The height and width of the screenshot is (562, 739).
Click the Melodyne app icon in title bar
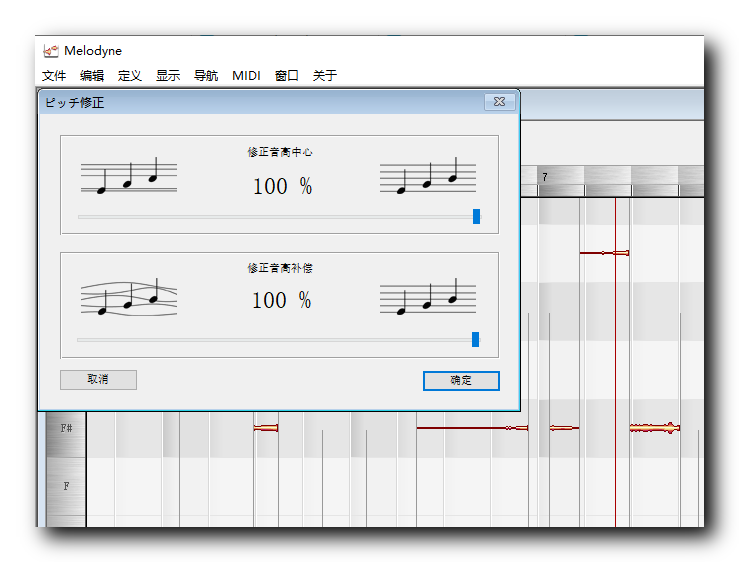pos(50,50)
